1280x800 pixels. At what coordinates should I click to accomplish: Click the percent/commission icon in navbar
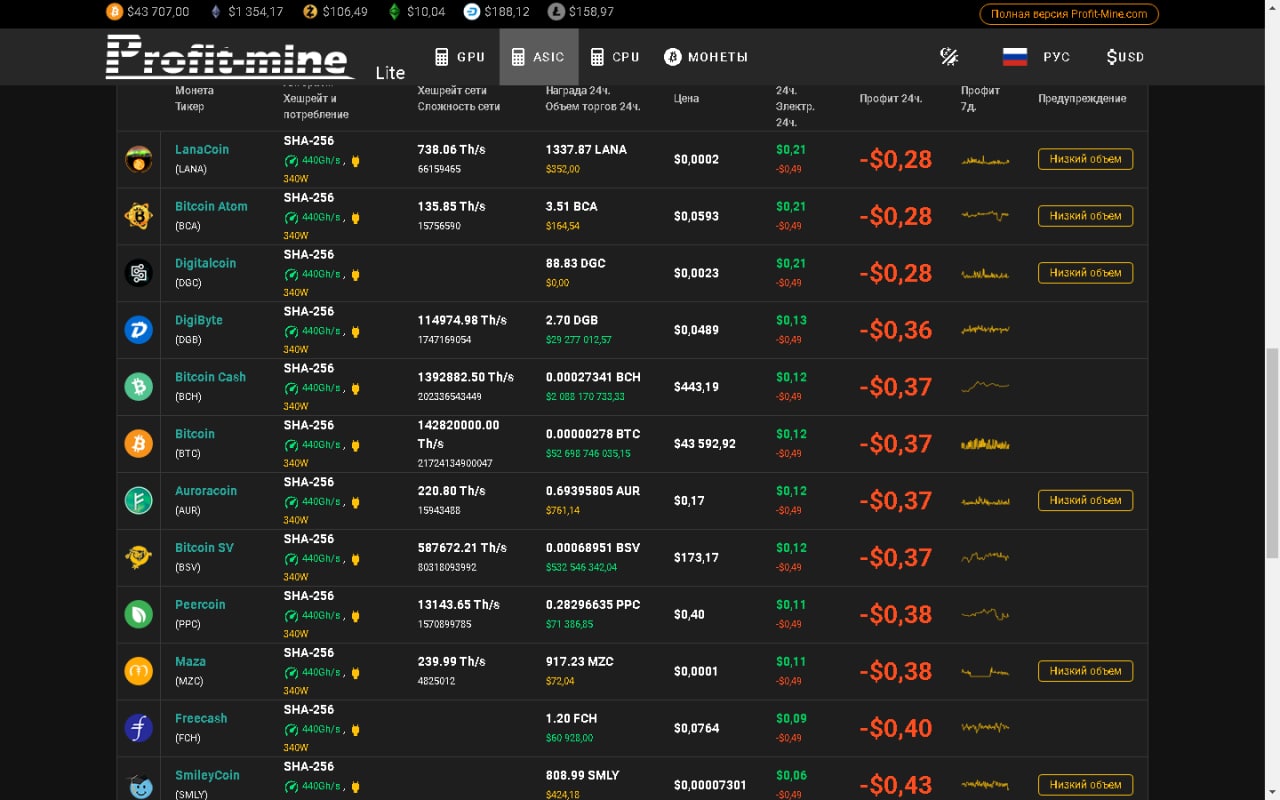[x=949, y=57]
